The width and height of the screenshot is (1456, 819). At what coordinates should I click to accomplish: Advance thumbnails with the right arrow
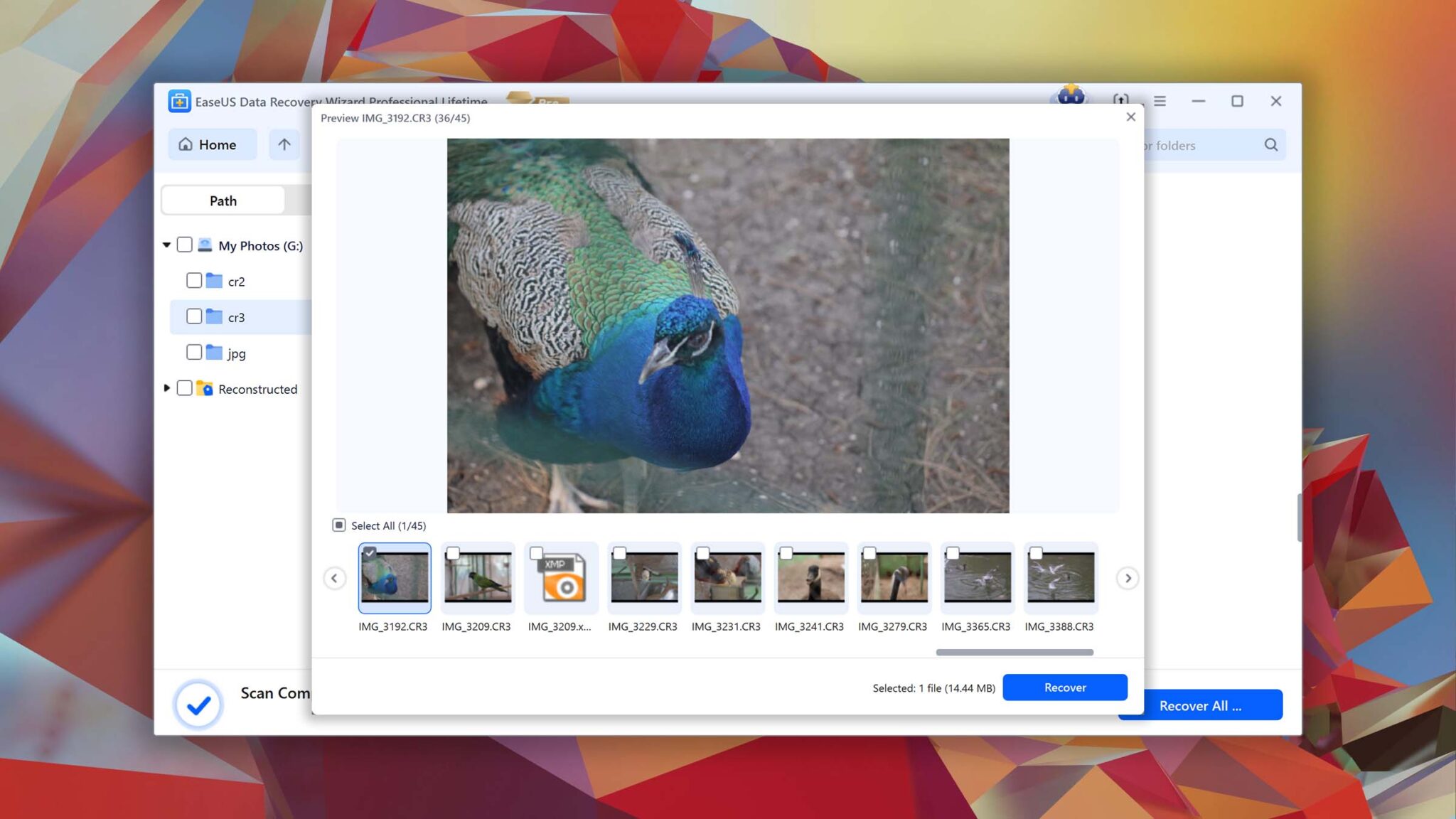[x=1128, y=578]
